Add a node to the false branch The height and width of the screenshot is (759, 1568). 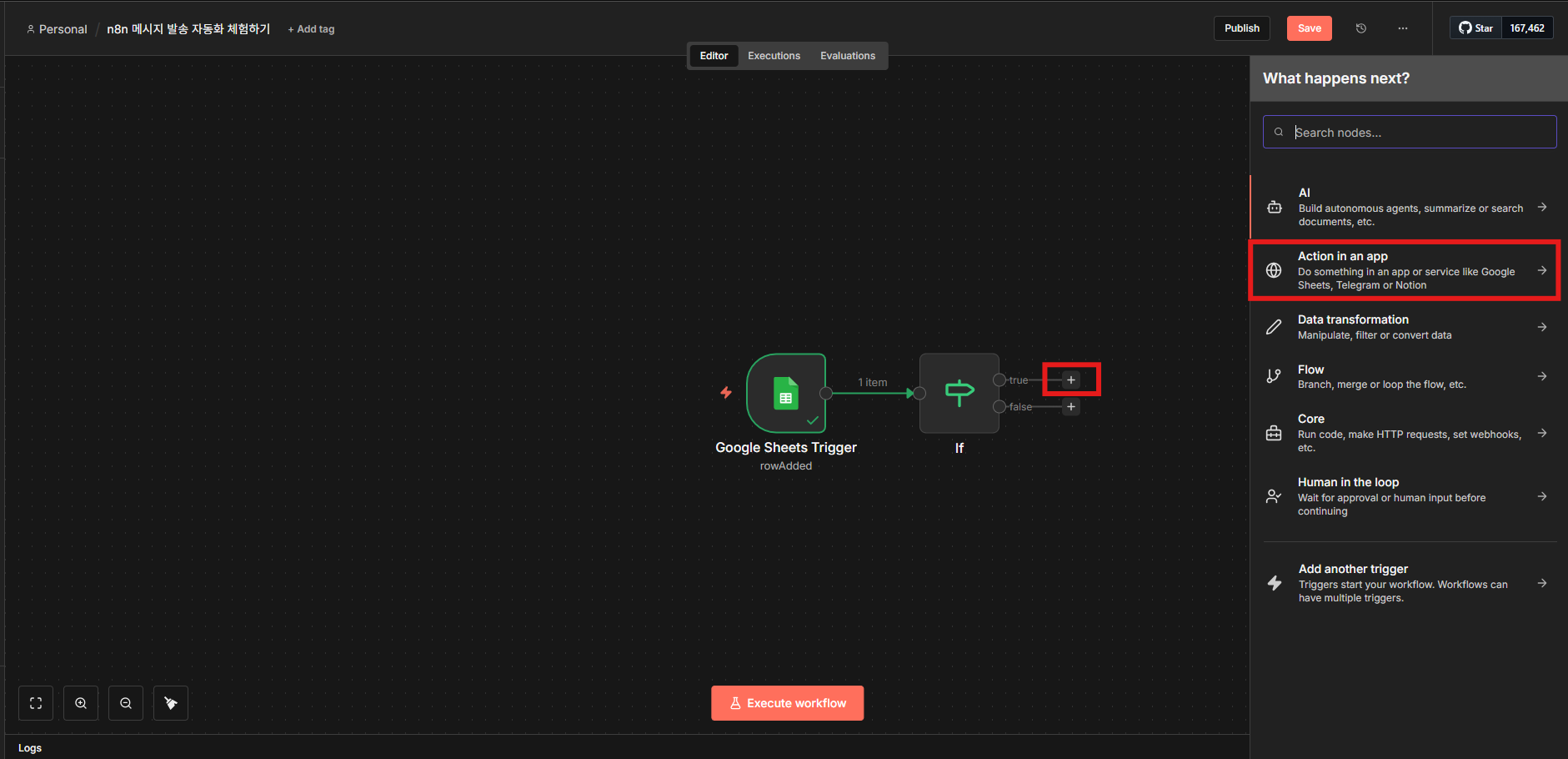[1071, 407]
